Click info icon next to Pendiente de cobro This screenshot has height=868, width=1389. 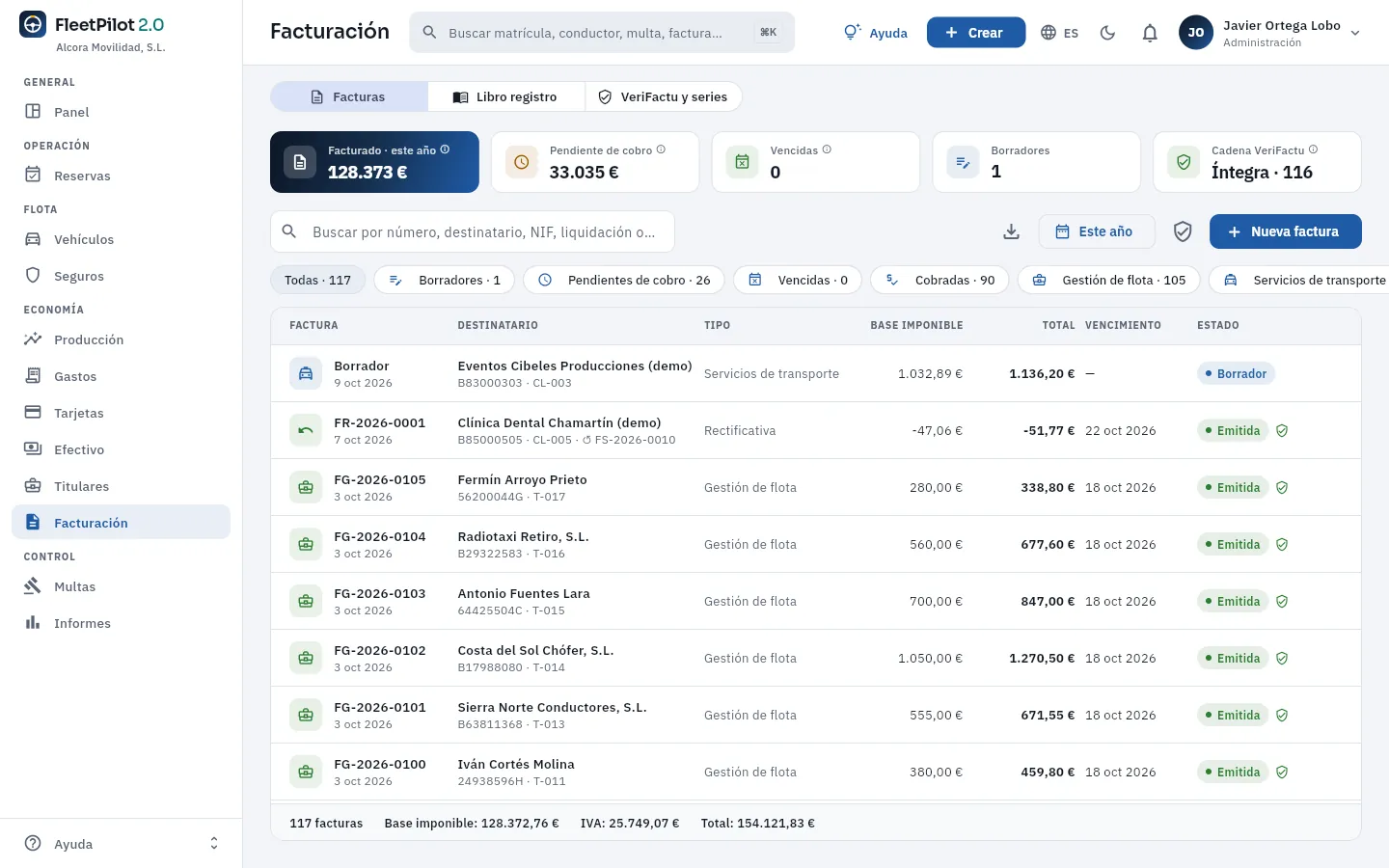[x=661, y=149]
